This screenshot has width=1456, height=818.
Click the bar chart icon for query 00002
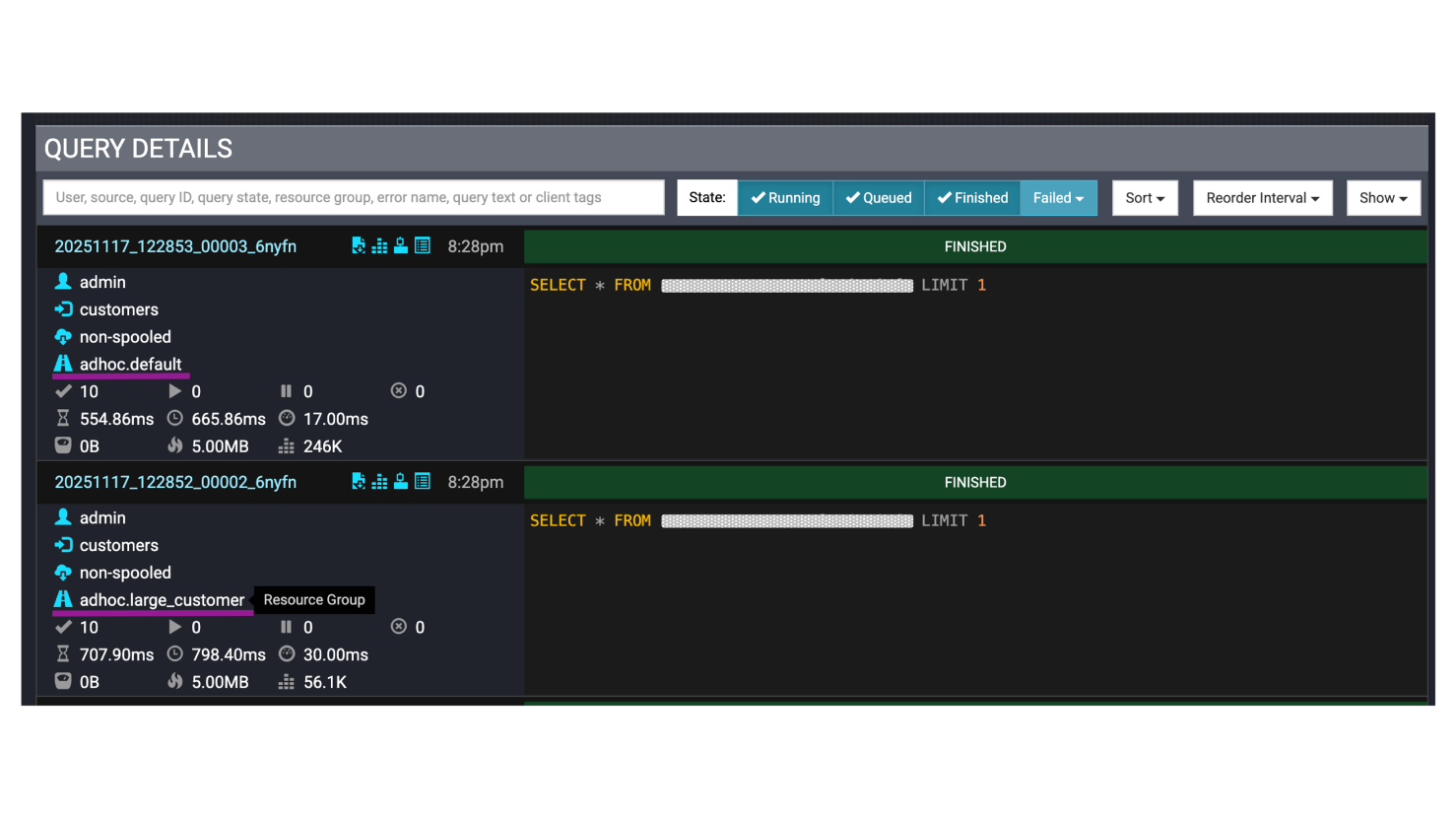[379, 482]
